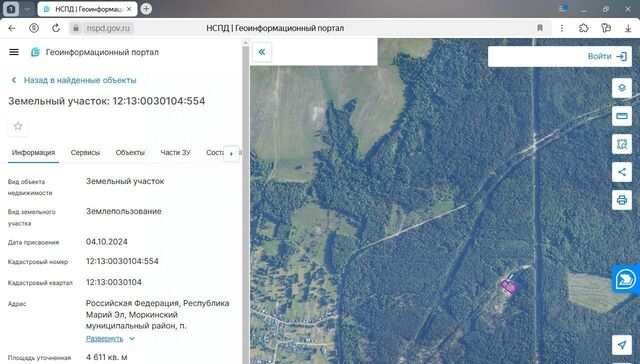Click the highlighted purple parcel on map

pos(508,286)
